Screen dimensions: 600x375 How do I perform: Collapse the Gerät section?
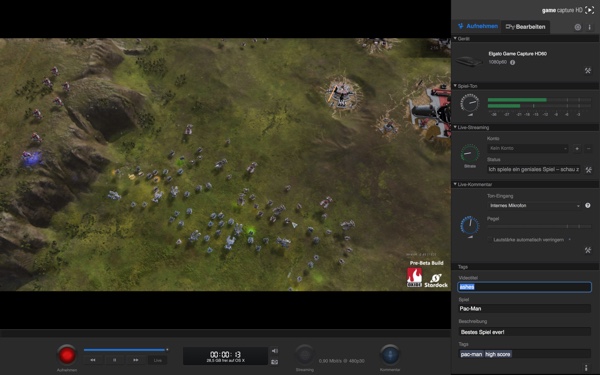[x=455, y=38]
